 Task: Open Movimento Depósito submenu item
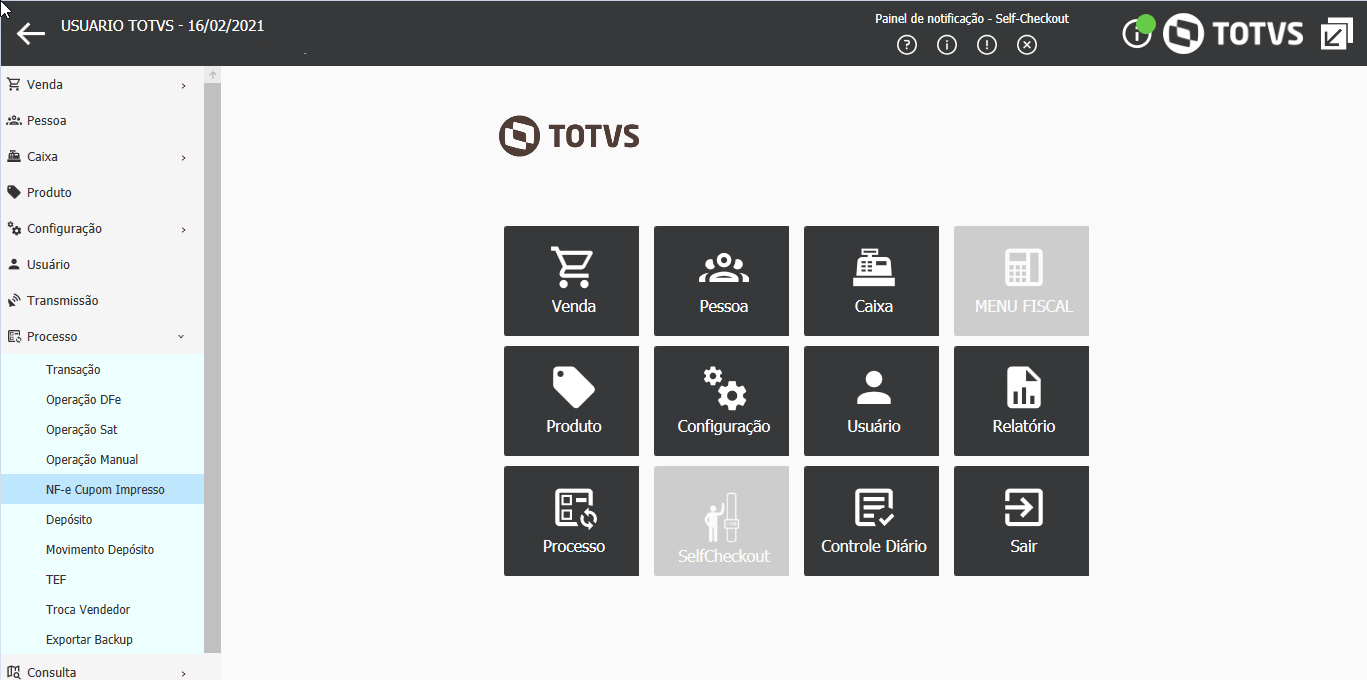(x=102, y=549)
